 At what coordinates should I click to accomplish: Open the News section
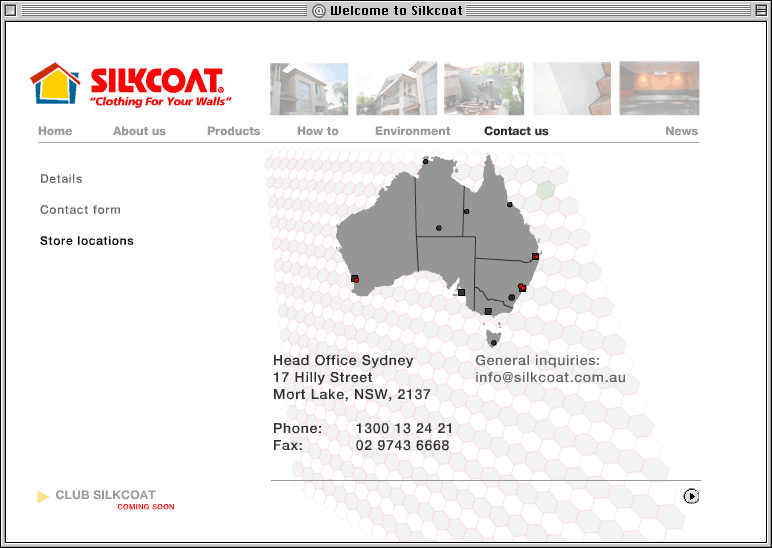681,131
